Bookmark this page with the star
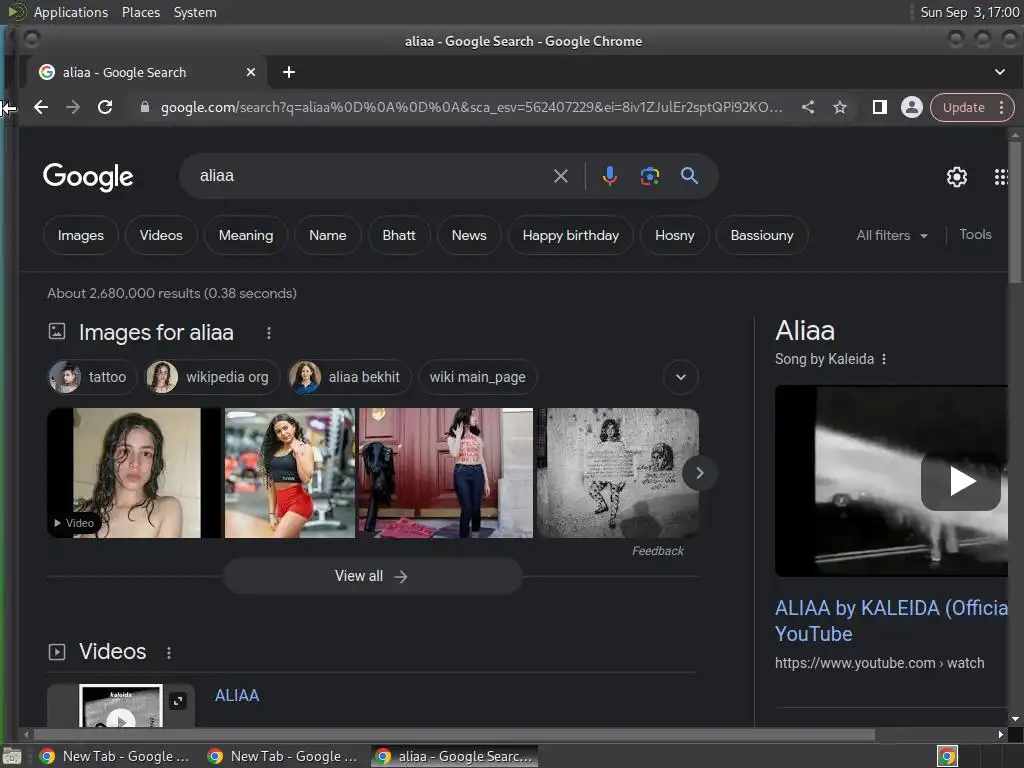The image size is (1024, 768). [840, 107]
